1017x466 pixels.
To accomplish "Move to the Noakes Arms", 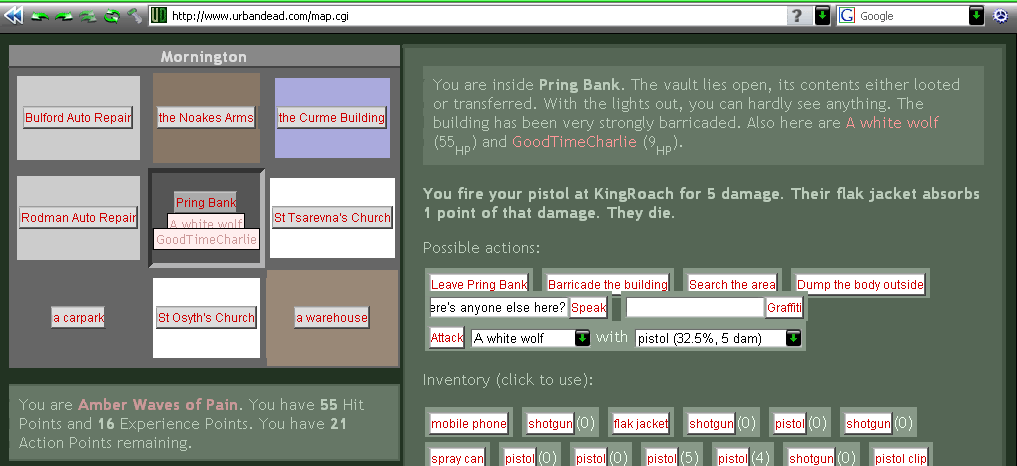I will tap(206, 118).
